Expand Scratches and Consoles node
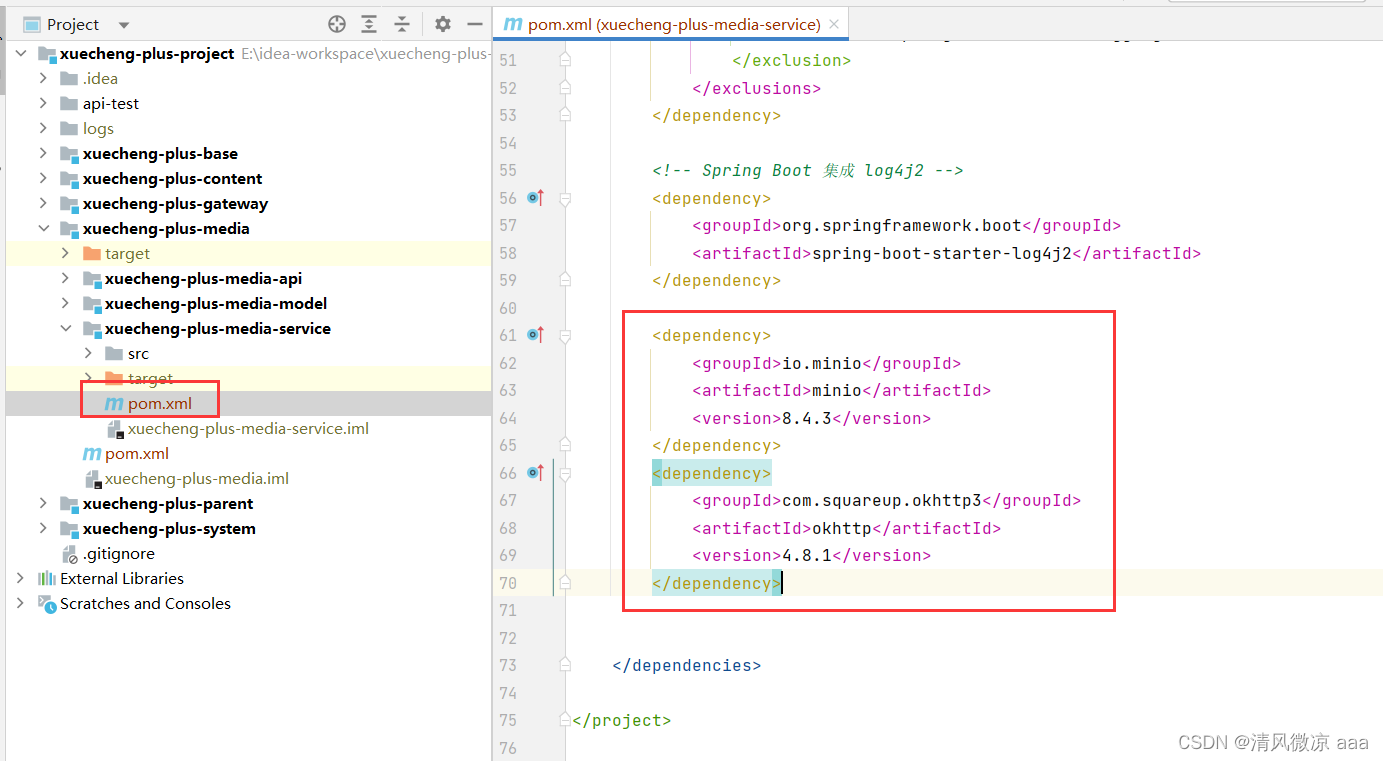Image resolution: width=1383 pixels, height=761 pixels. click(x=20, y=603)
